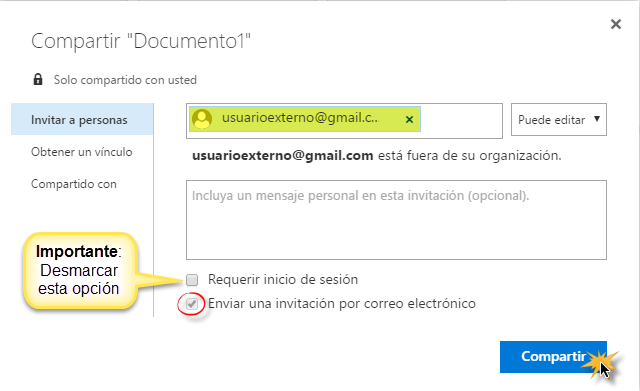Close the Compartir dialog with the X
The height and width of the screenshot is (391, 640).
(x=616, y=24)
